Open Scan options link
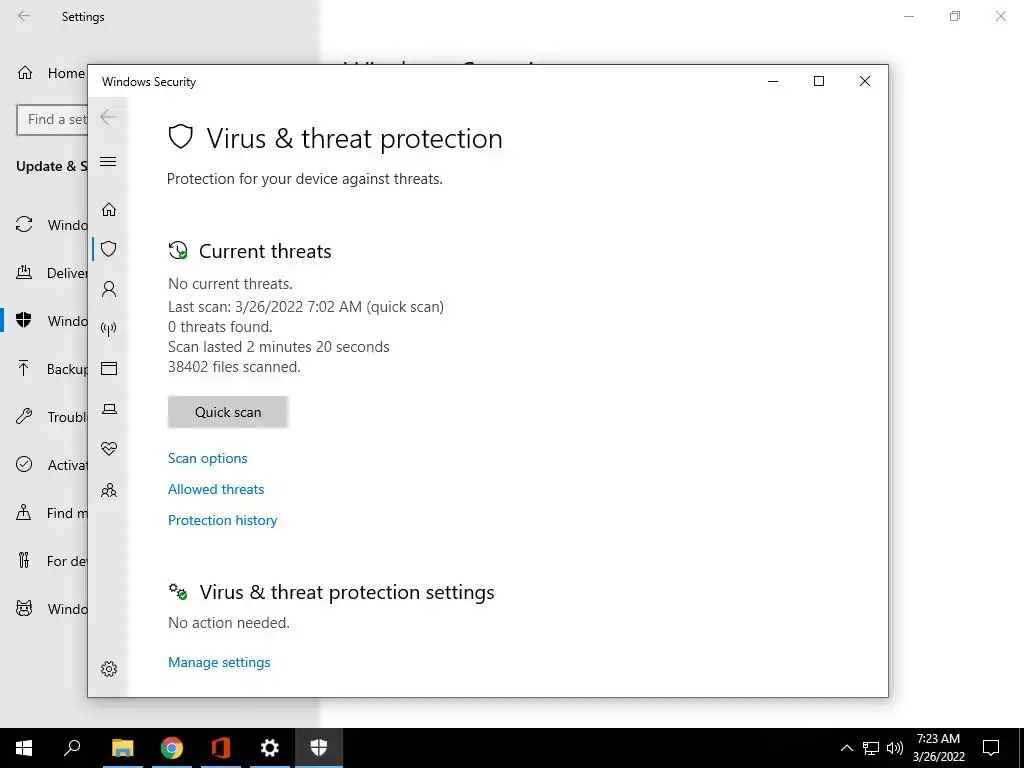The height and width of the screenshot is (768, 1024). click(x=208, y=458)
